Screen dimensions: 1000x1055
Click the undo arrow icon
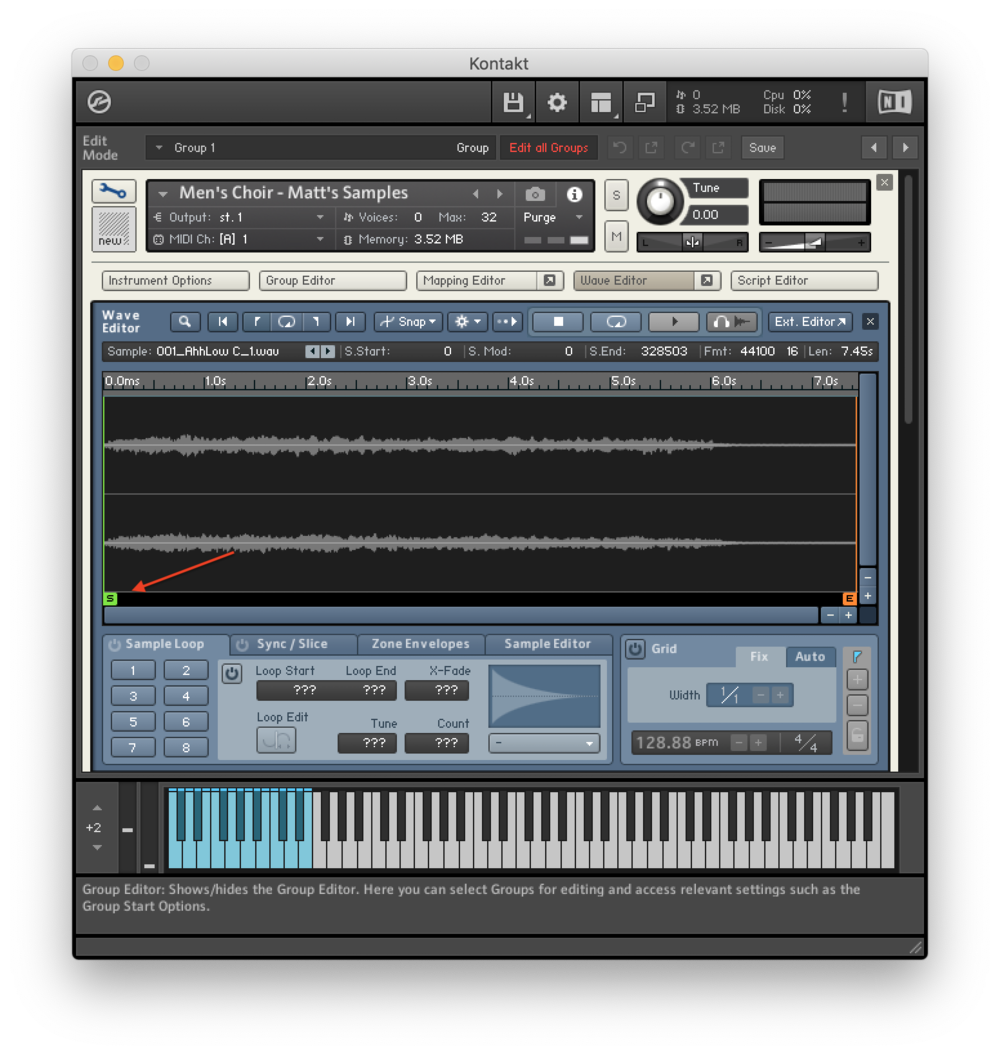[x=619, y=147]
